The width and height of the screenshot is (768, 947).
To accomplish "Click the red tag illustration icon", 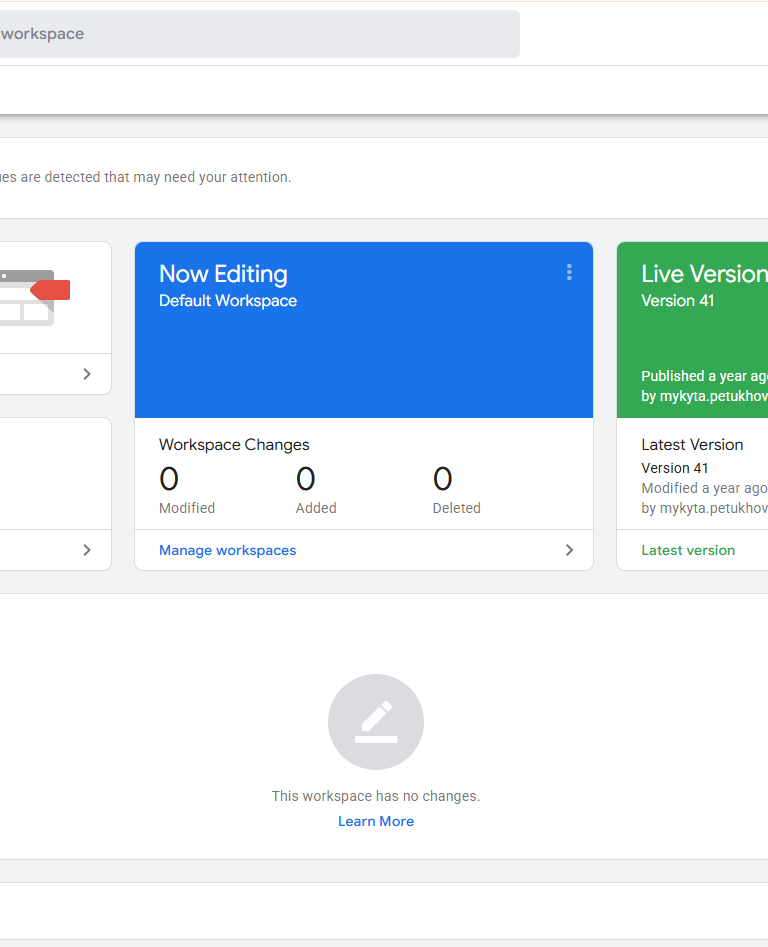I will coord(50,290).
